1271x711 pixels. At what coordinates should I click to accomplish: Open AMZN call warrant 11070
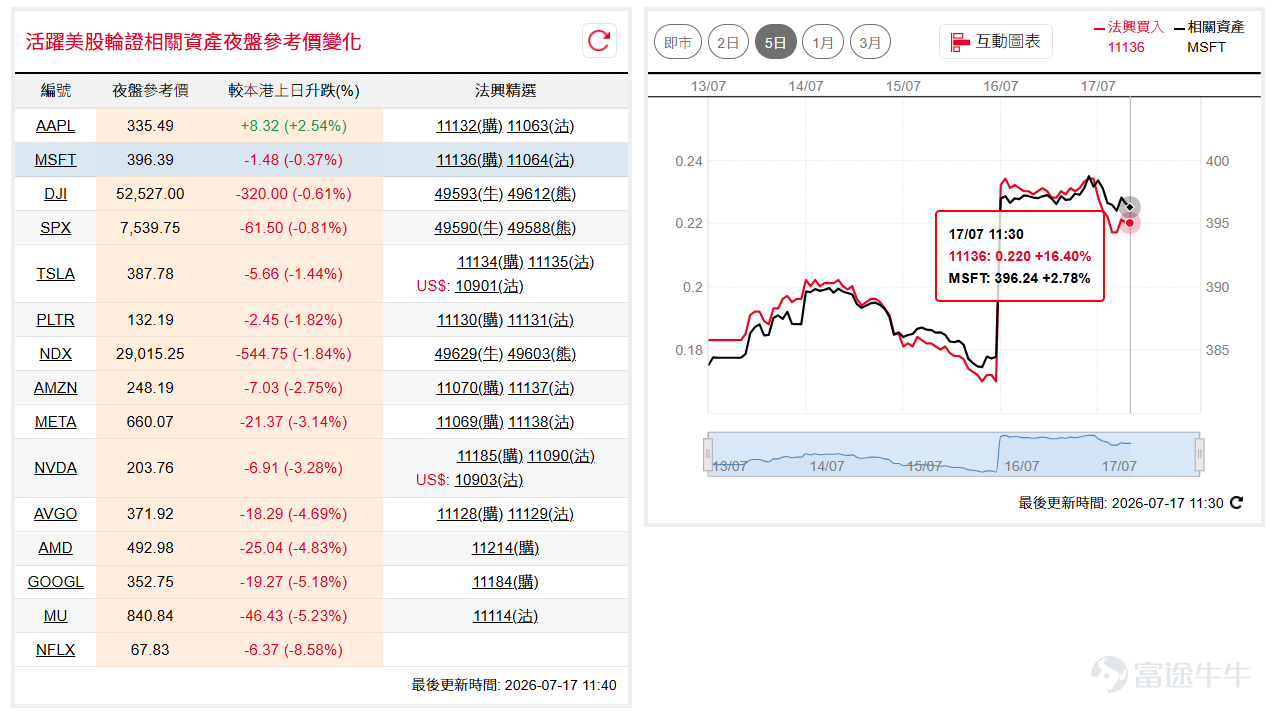470,388
